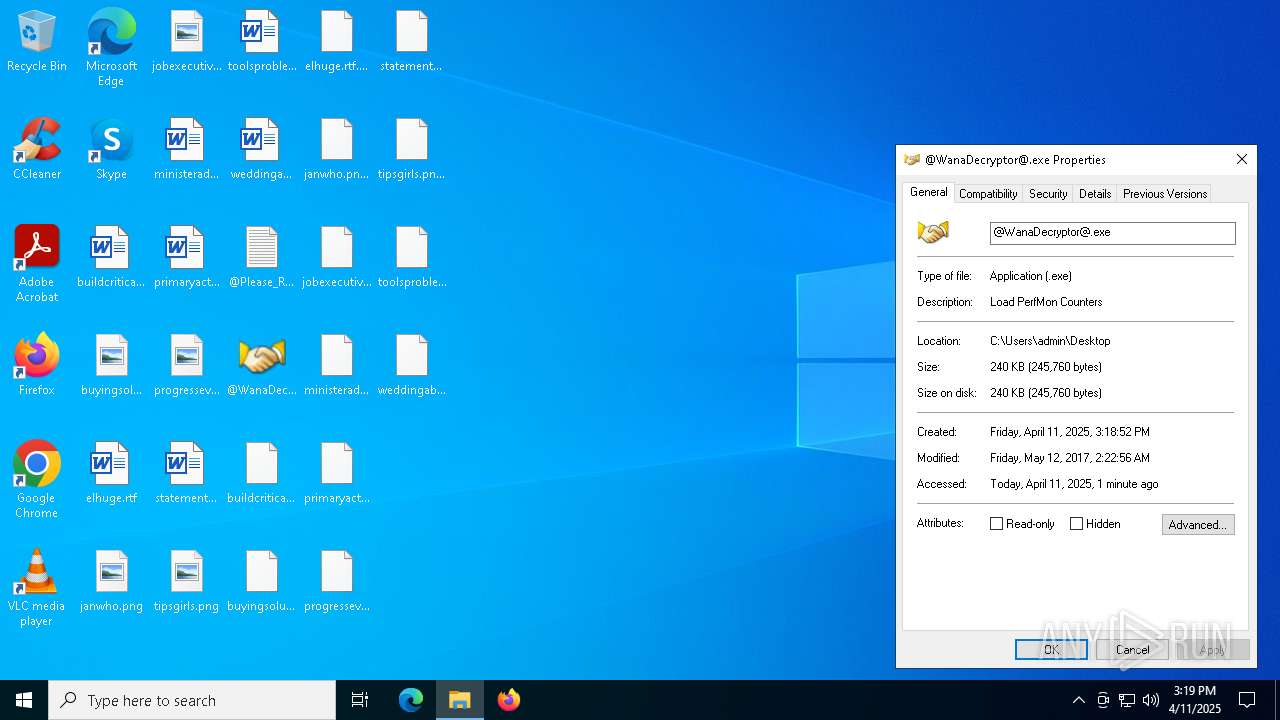Select the statement... Word document icon
This screenshot has height=720, width=1280.
[x=187, y=474]
